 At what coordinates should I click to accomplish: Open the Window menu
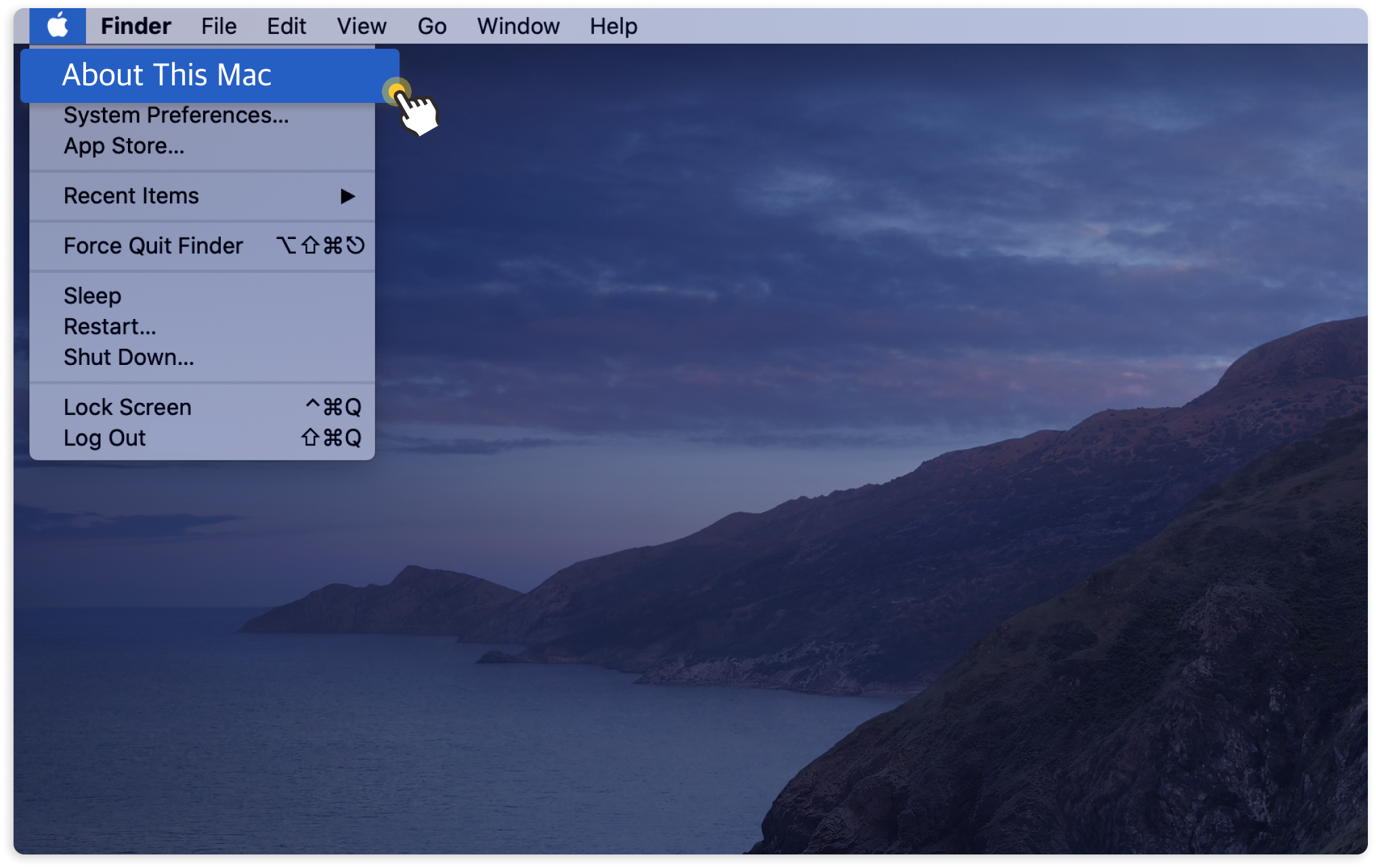tap(518, 26)
